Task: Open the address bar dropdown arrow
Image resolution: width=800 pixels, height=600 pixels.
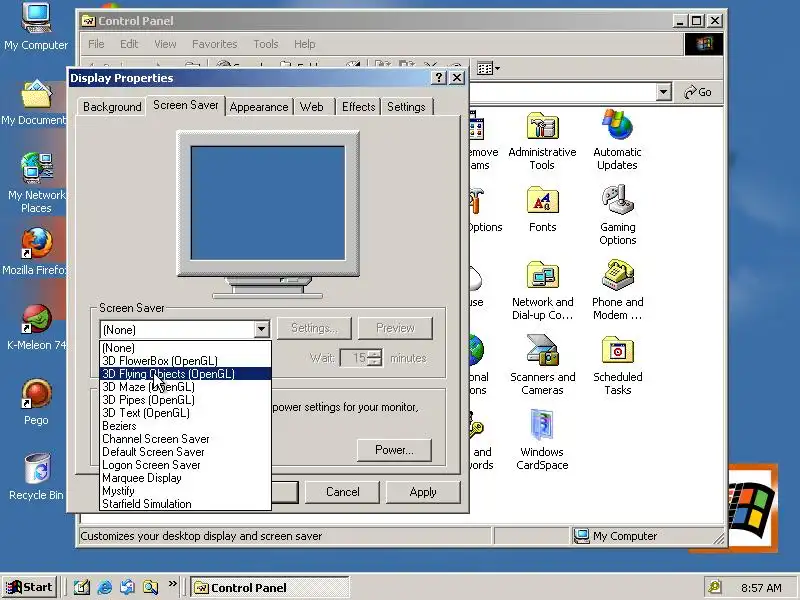Action: [x=663, y=92]
